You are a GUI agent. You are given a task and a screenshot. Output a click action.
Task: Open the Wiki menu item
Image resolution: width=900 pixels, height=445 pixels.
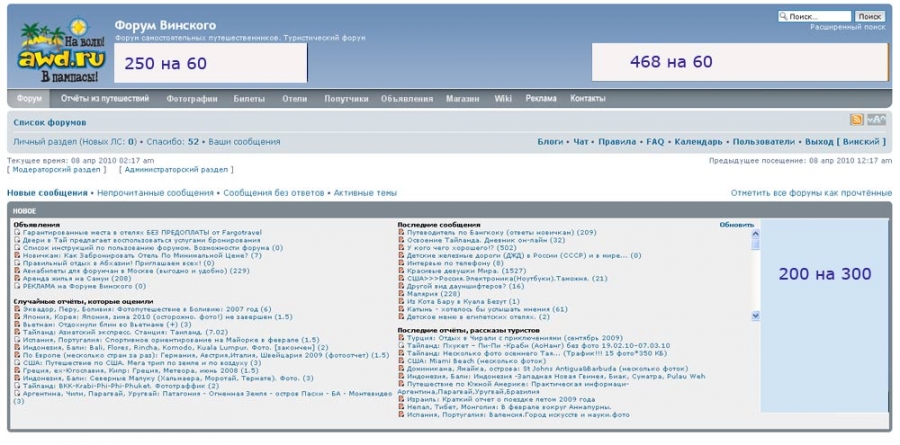point(503,99)
